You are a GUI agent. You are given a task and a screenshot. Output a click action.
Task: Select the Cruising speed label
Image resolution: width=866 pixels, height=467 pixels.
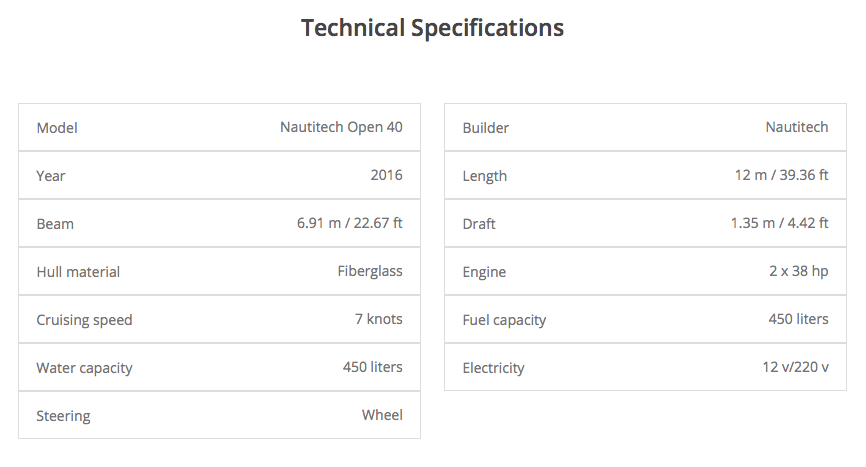[x=84, y=320]
